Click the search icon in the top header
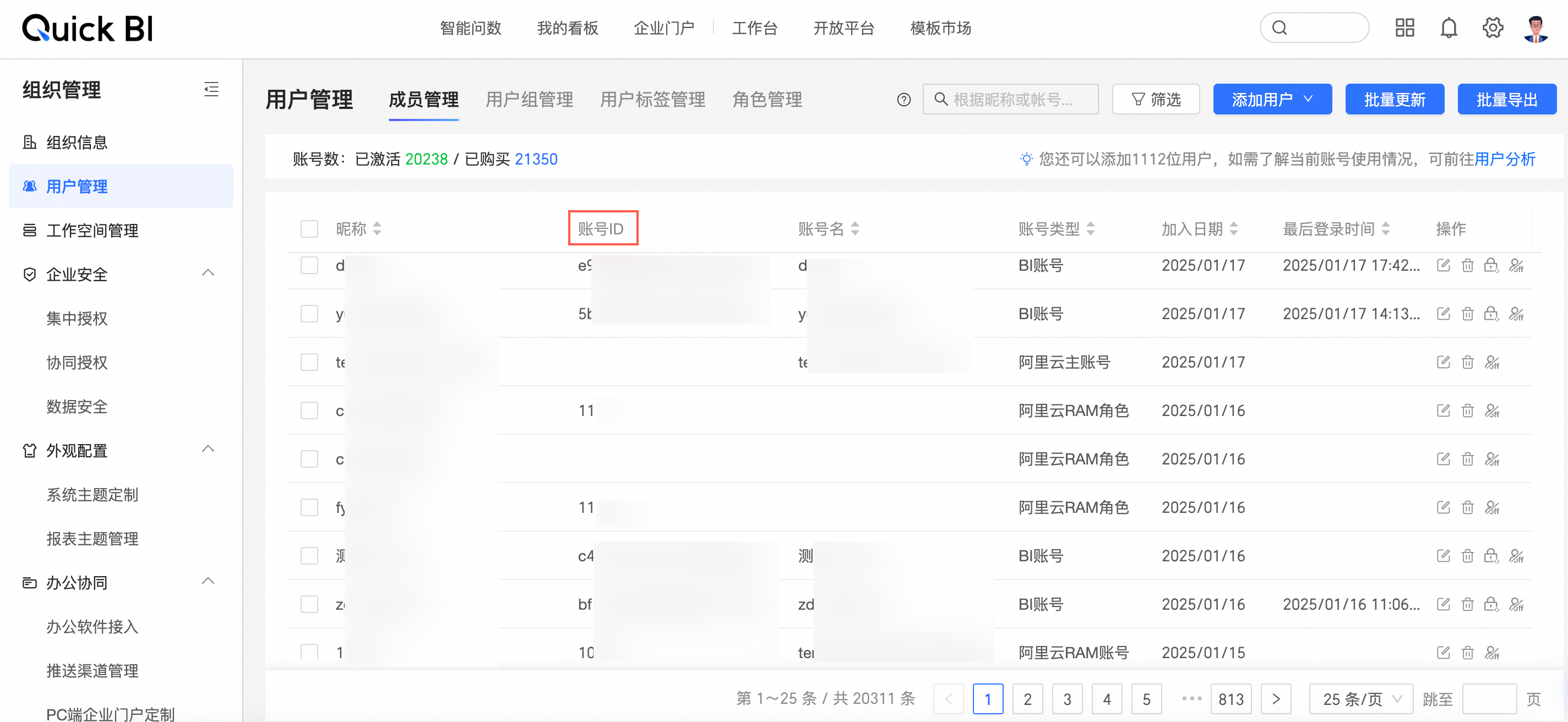Image resolution: width=1568 pixels, height=722 pixels. pos(1280,28)
